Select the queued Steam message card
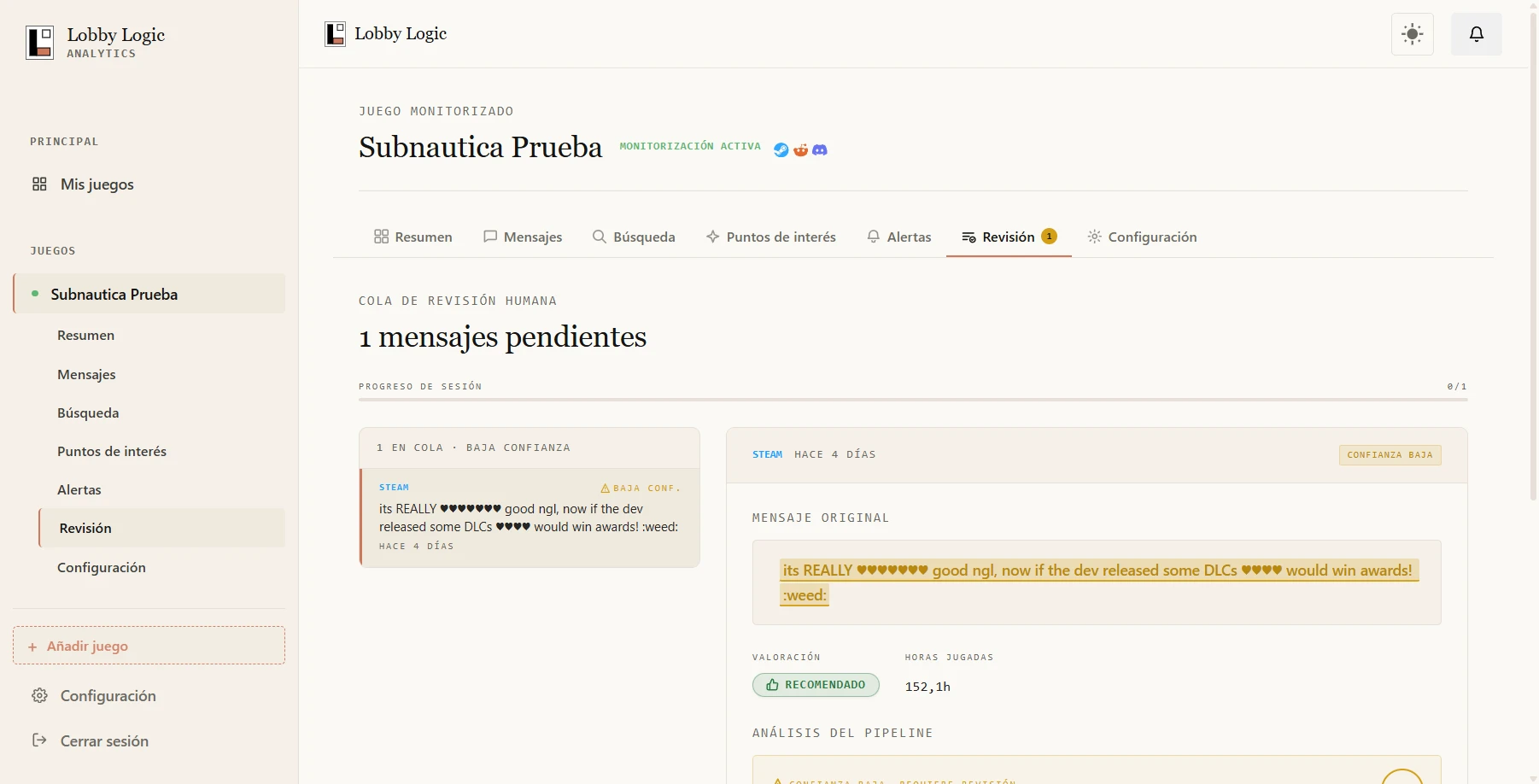 click(530, 518)
